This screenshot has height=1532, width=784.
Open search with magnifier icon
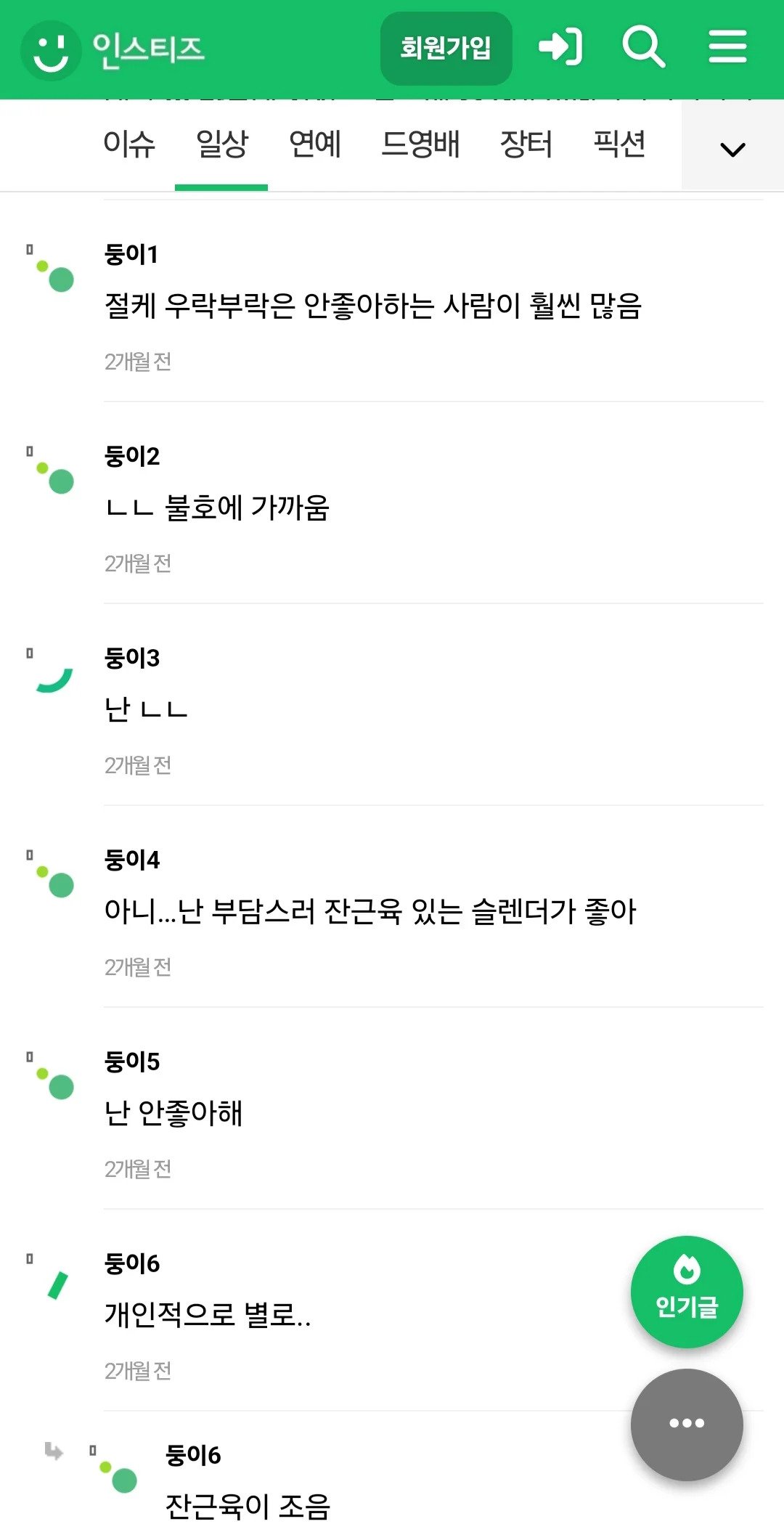click(643, 48)
